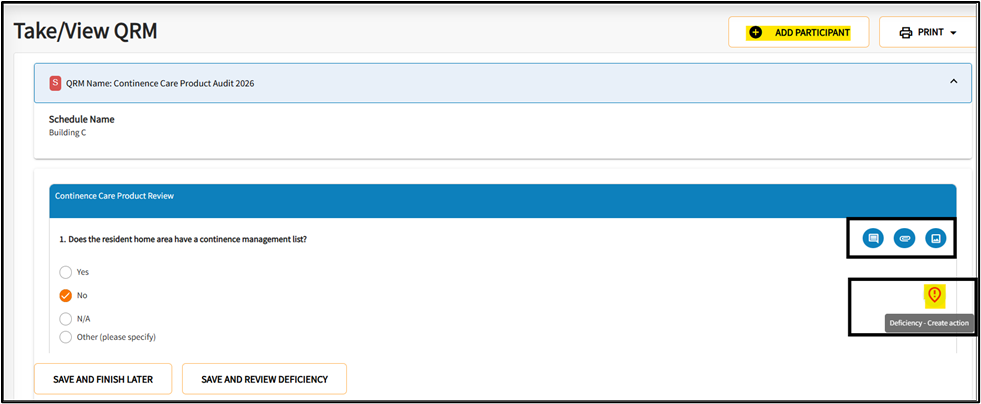981x404 pixels.
Task: Click the paperclip attachment icon
Action: (904, 238)
